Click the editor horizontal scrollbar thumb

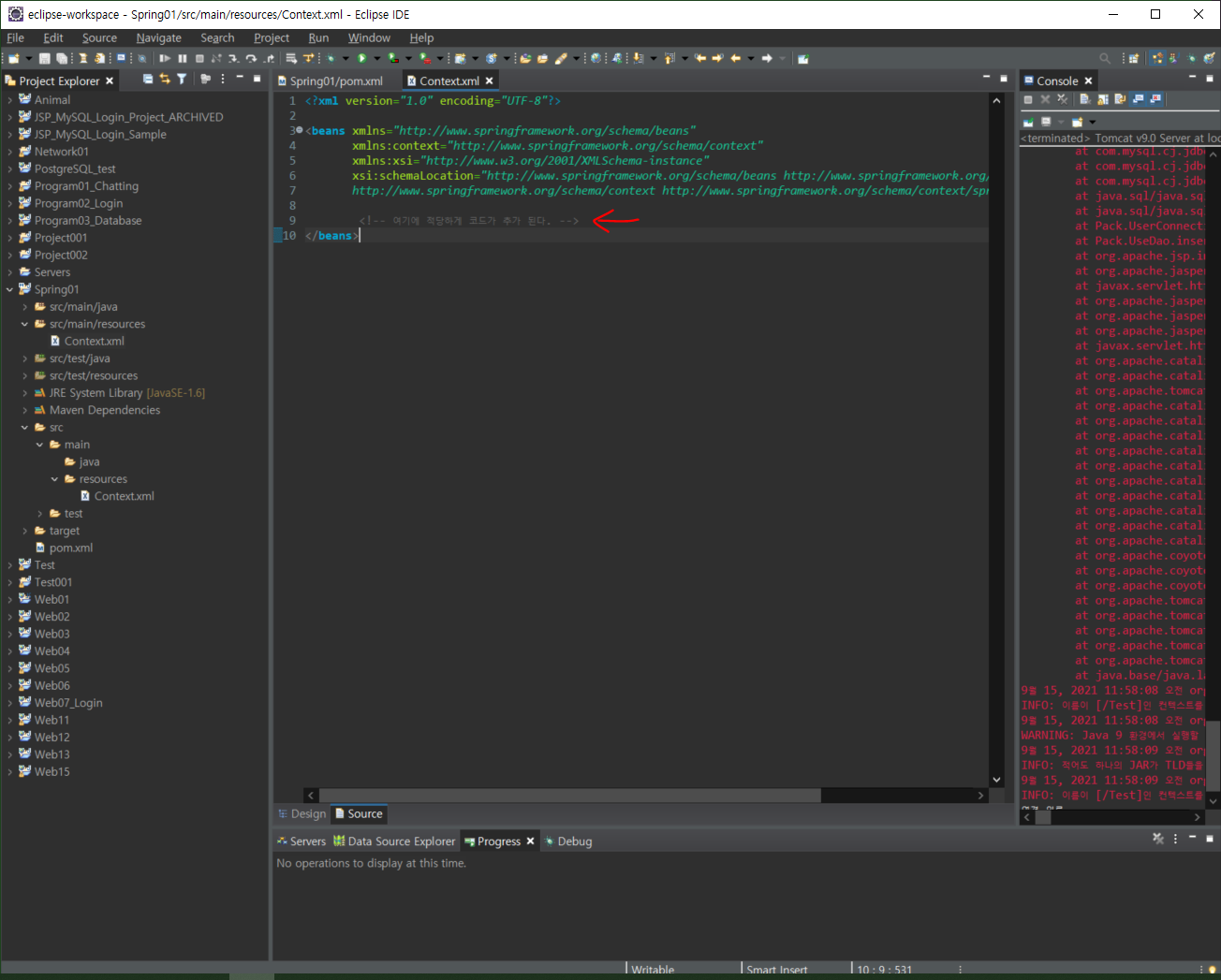click(x=570, y=796)
